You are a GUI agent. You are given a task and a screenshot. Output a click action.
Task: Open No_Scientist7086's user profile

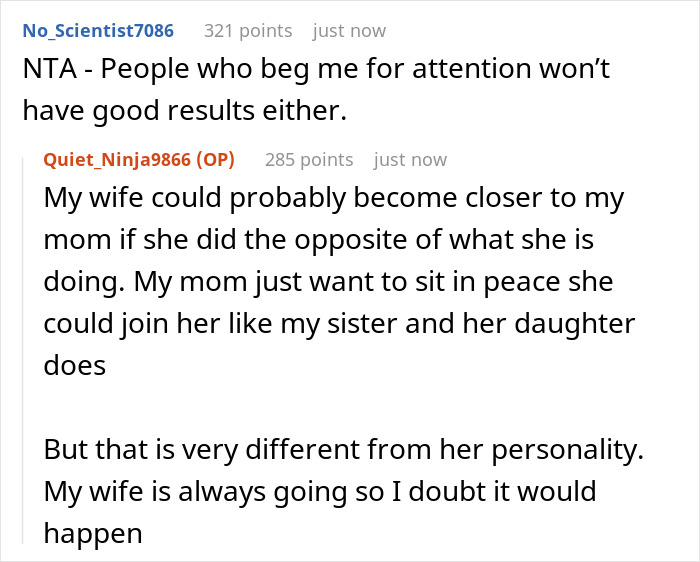(x=97, y=31)
